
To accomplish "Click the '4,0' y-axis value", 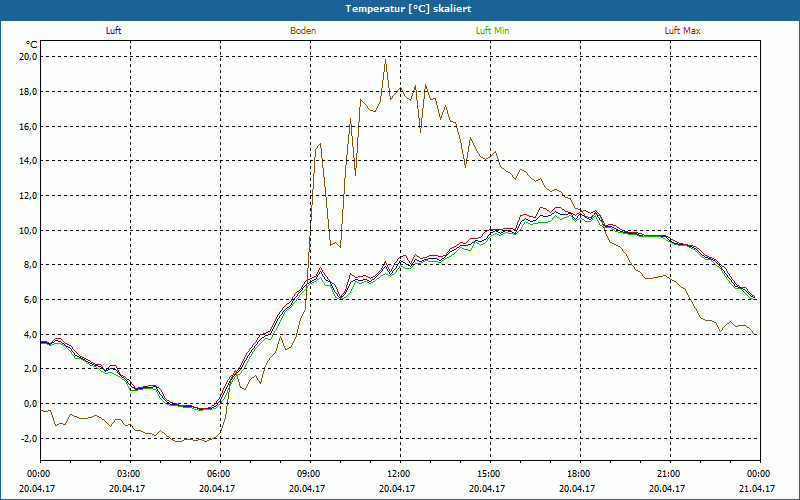I will tap(30, 334).
